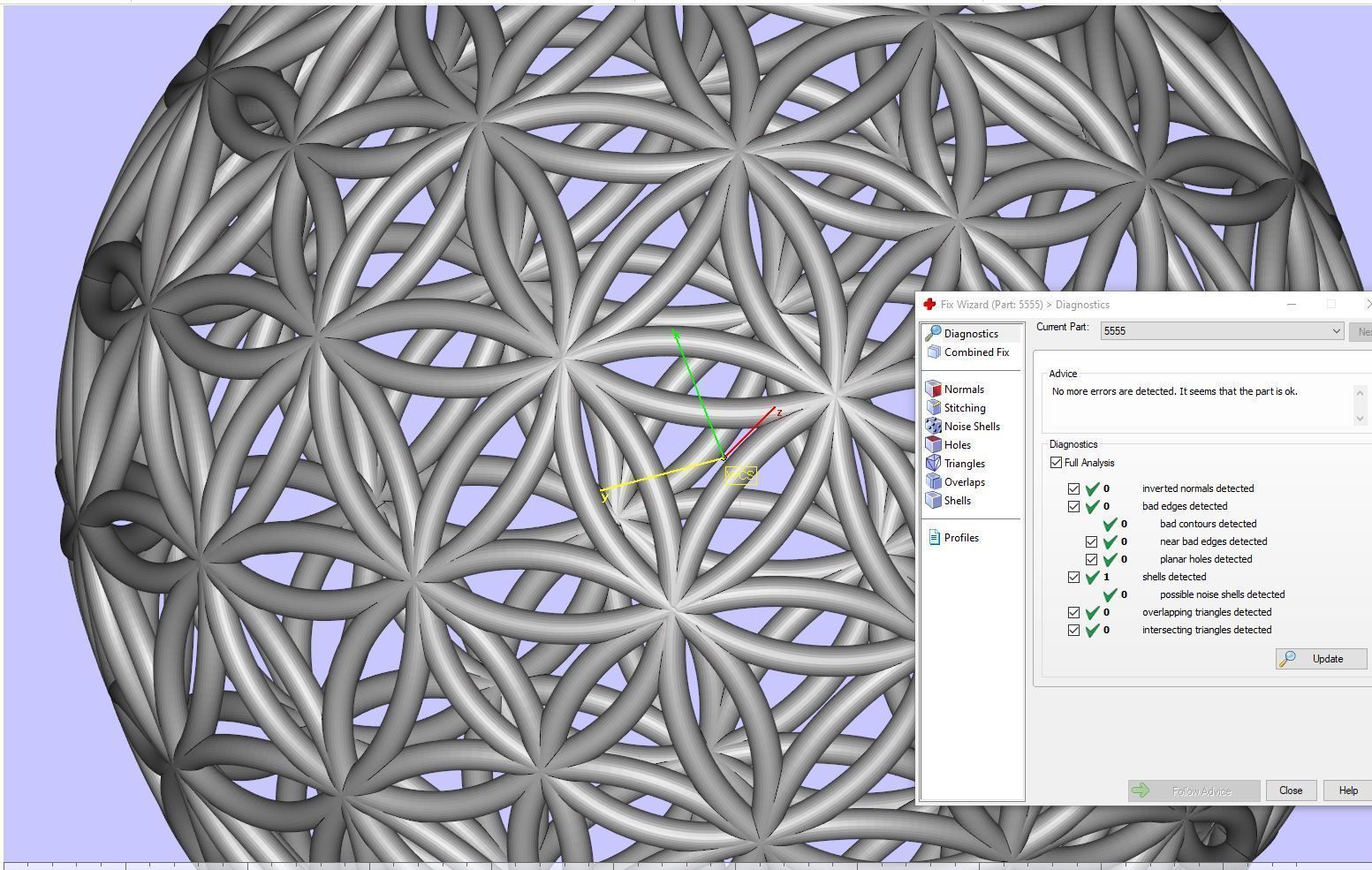This screenshot has width=1372, height=870.
Task: Toggle the planar holes detection checkbox
Action: coord(1091,559)
